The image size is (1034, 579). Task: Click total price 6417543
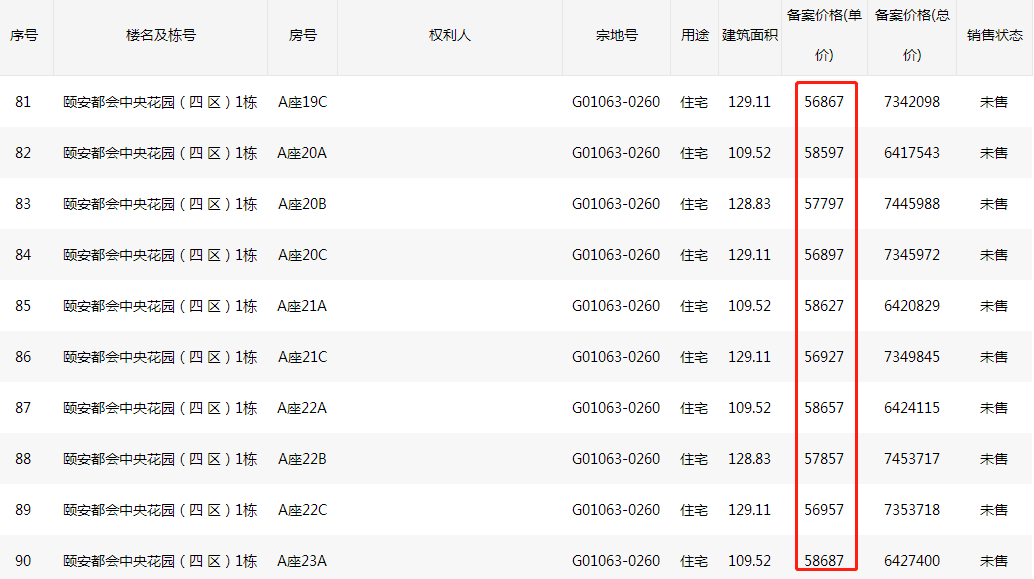pyautogui.click(x=912, y=153)
